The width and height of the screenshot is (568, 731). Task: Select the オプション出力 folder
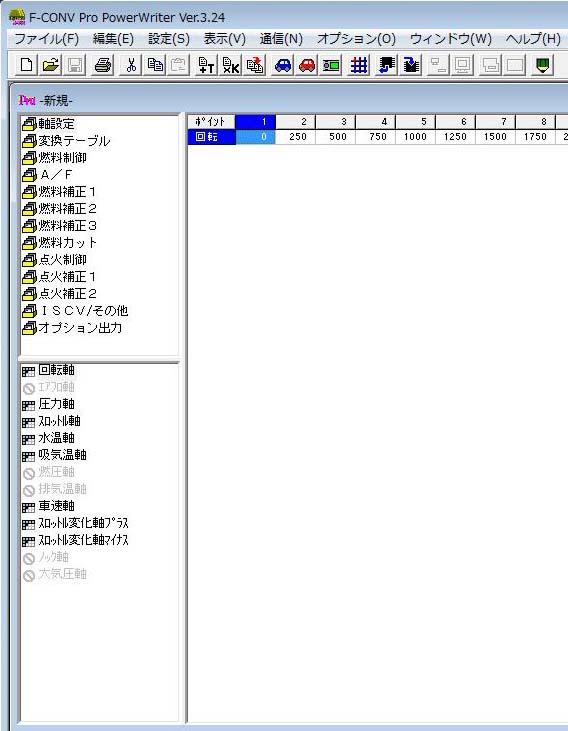[72, 328]
